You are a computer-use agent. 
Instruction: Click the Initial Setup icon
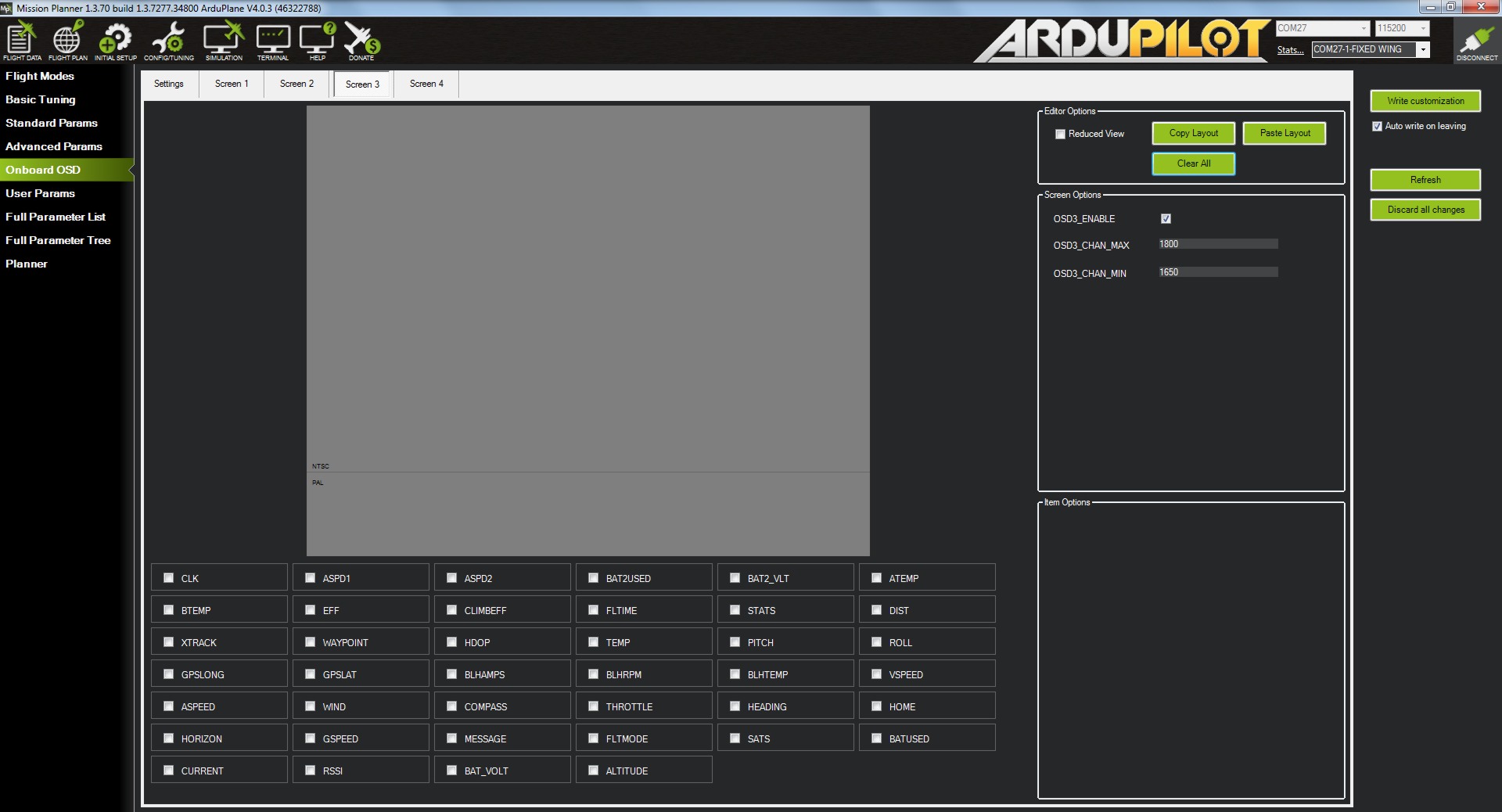tap(115, 41)
